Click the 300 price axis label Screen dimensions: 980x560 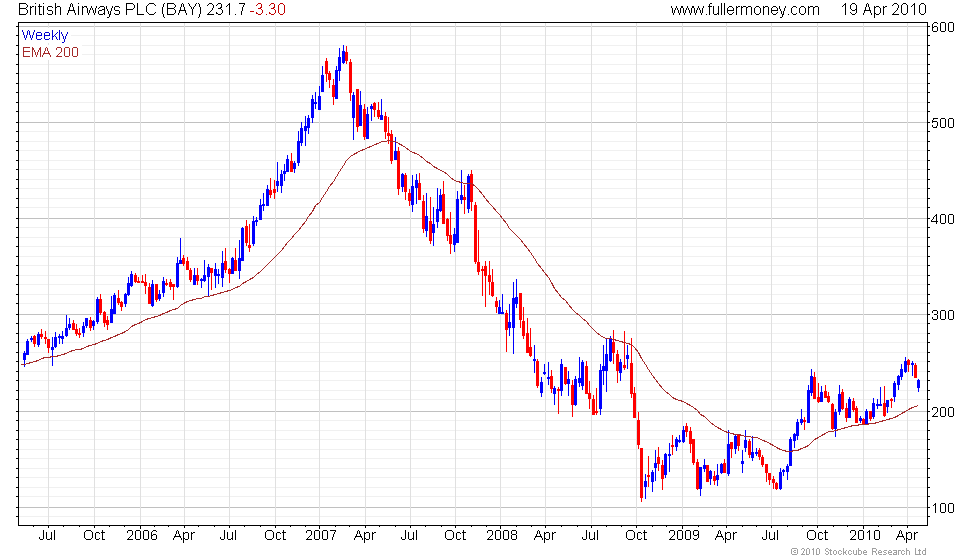(943, 316)
